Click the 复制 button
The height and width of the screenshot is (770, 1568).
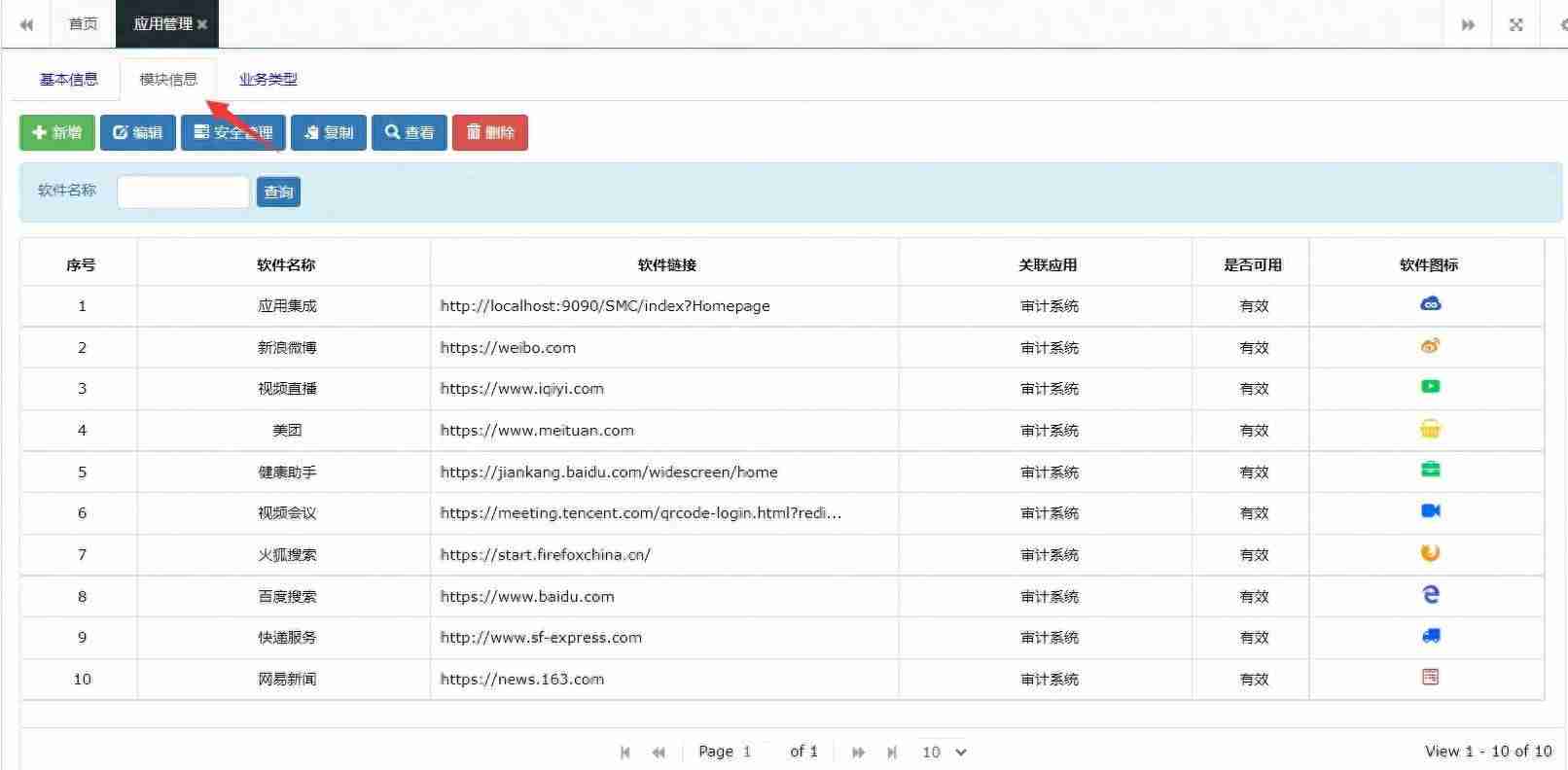329,132
